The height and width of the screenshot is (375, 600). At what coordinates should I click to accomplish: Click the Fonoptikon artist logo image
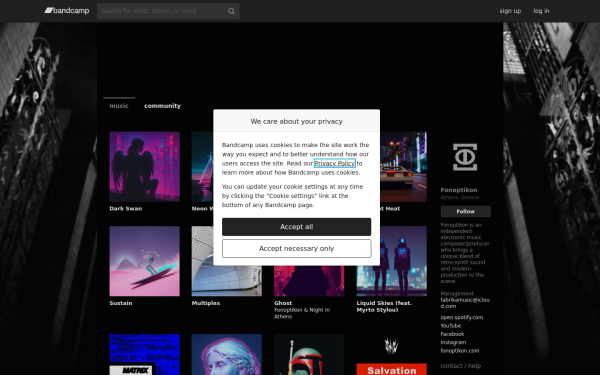465,157
